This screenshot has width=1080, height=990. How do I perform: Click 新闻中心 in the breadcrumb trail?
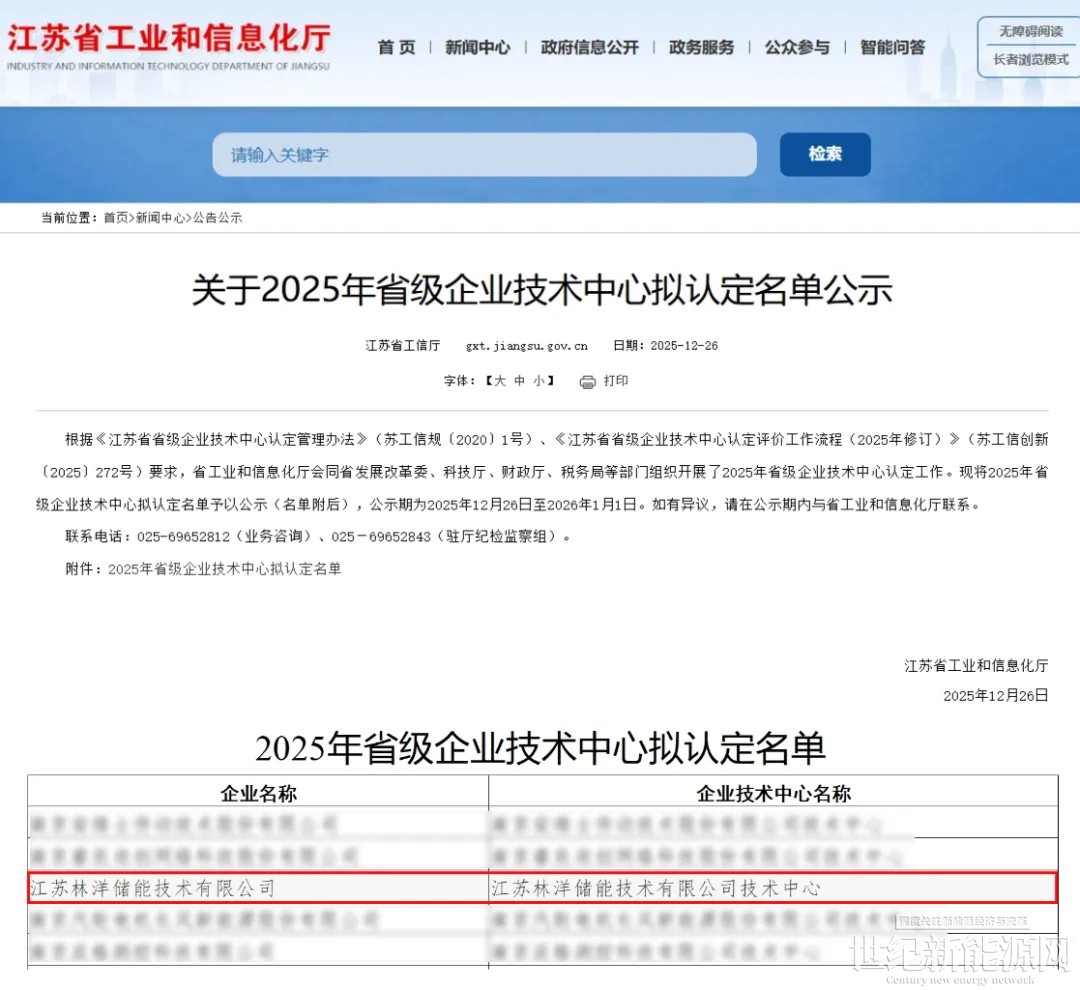click(x=160, y=217)
